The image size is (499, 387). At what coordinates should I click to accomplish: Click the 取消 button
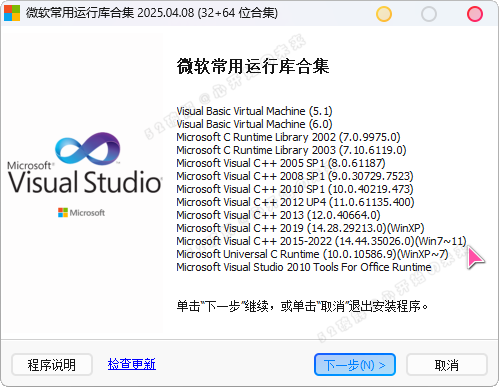pyautogui.click(x=447, y=365)
